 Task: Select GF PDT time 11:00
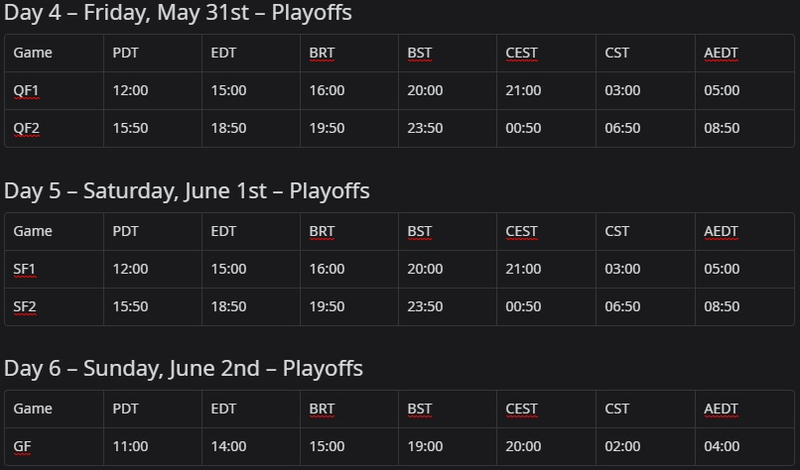tap(130, 447)
